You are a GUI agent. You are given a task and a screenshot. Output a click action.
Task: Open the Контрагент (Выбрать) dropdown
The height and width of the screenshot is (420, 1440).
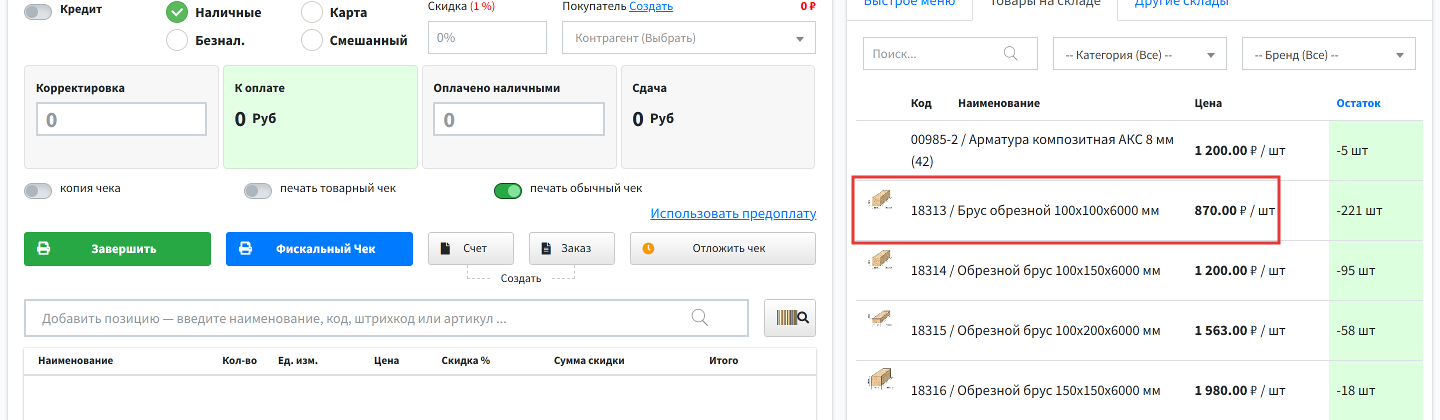tap(689, 38)
